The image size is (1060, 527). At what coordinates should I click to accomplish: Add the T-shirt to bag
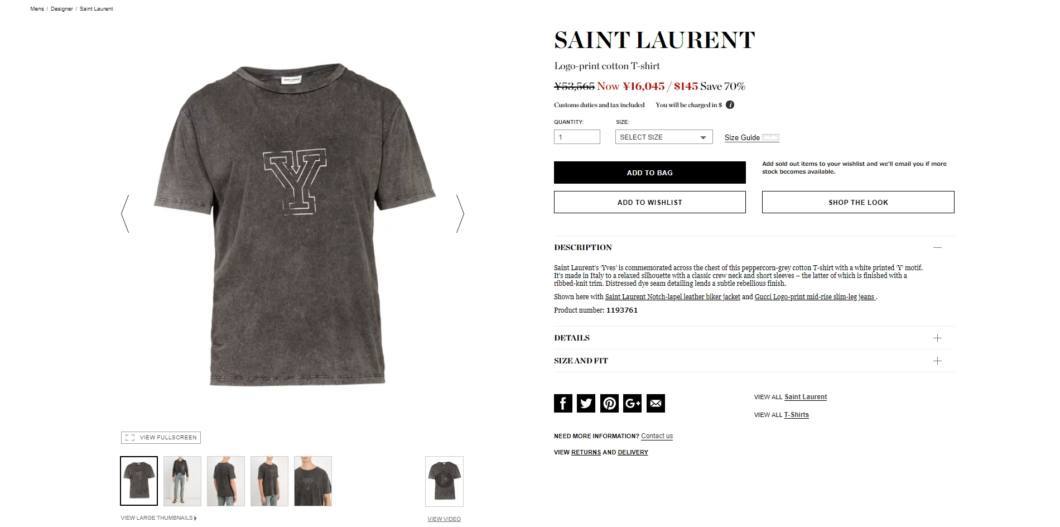pos(650,172)
